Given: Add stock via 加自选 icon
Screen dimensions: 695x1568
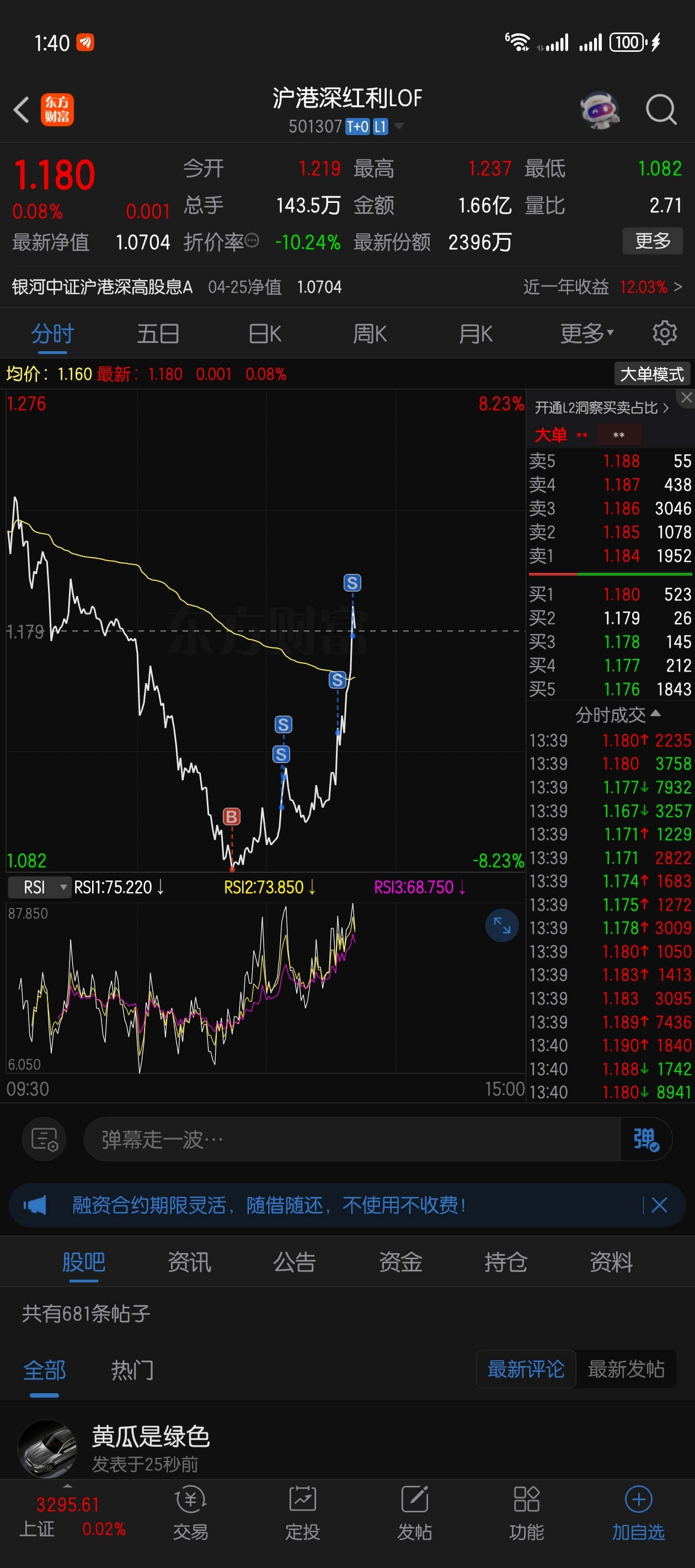Looking at the screenshot, I should coord(638,1514).
